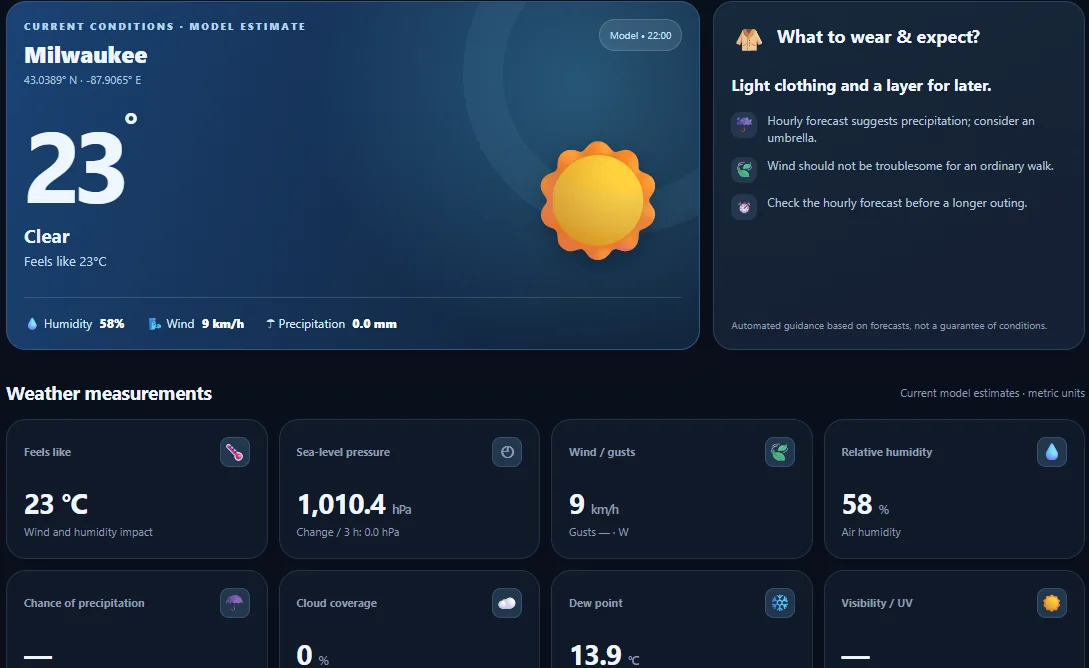Click the Sea-level pressure card title

[343, 452]
